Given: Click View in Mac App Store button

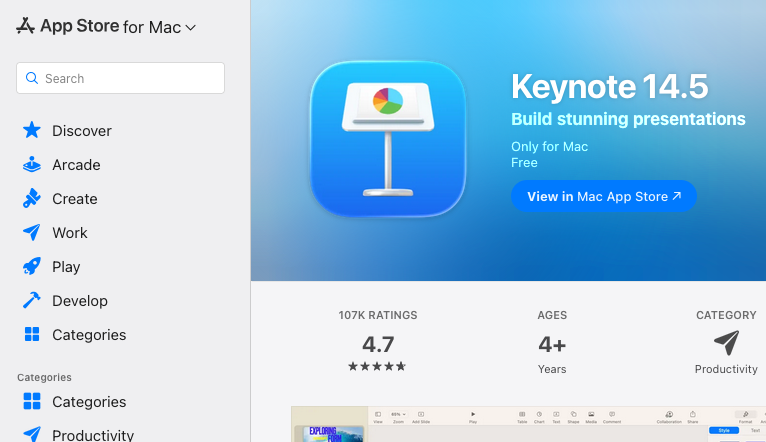Looking at the screenshot, I should (x=604, y=196).
